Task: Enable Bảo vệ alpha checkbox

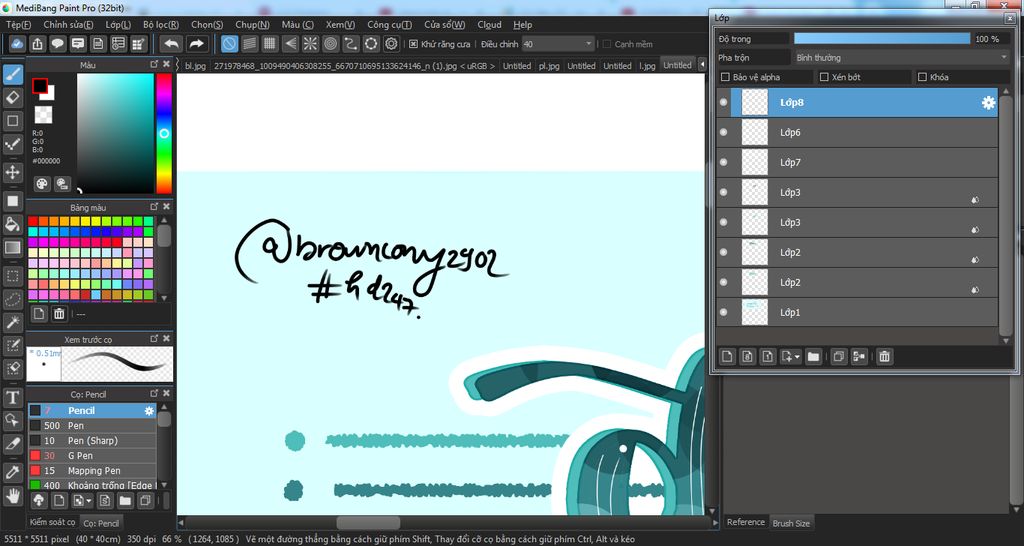Action: (x=725, y=77)
